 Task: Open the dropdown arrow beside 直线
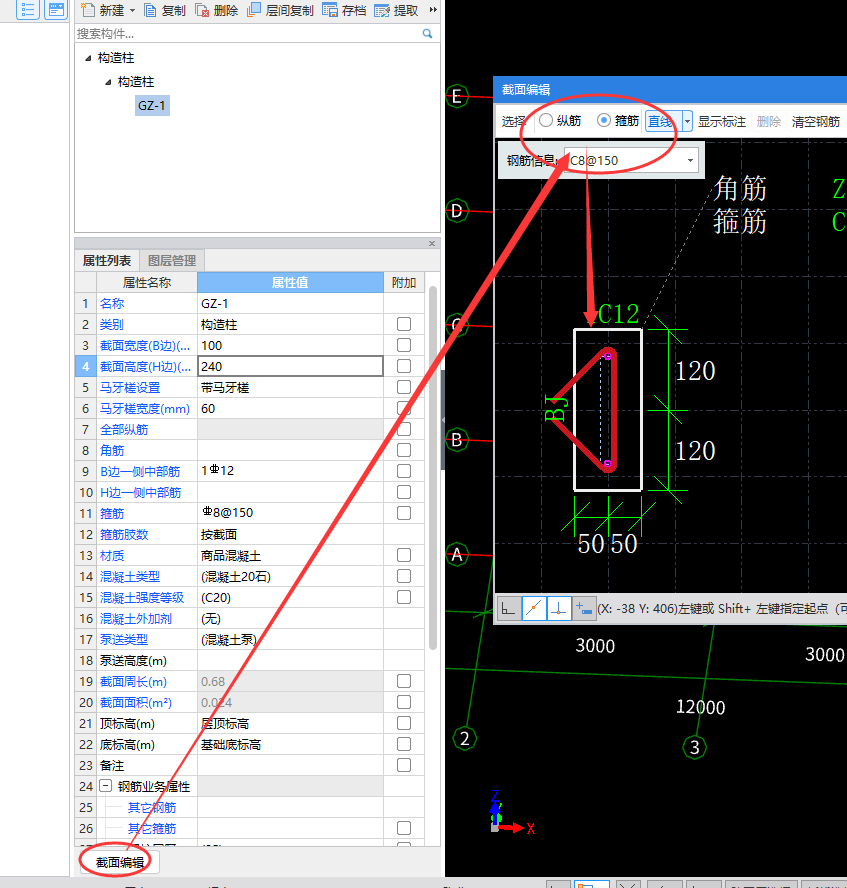coord(687,121)
